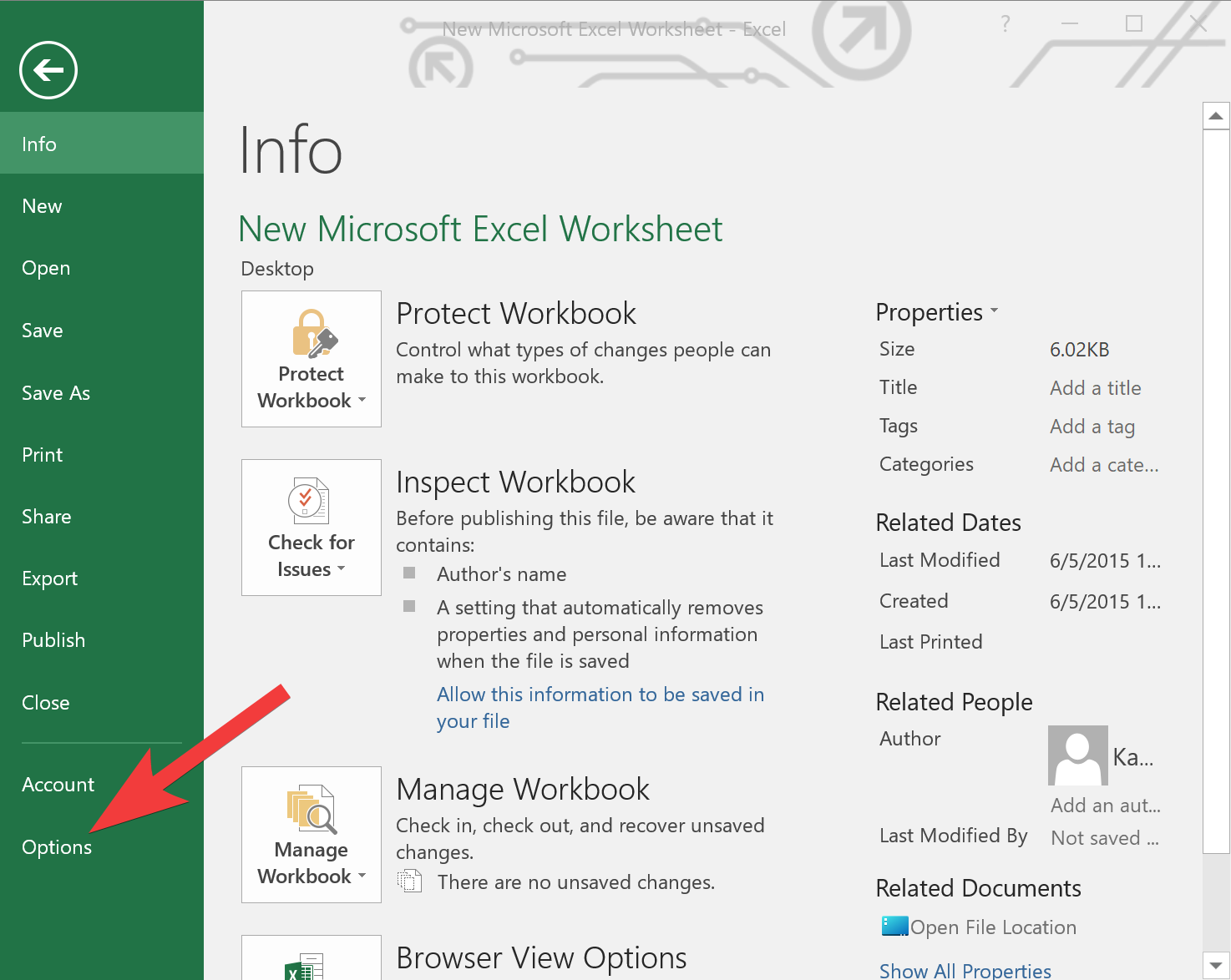The width and height of the screenshot is (1231, 980).
Task: Click the back arrow circle icon
Action: coord(48,70)
